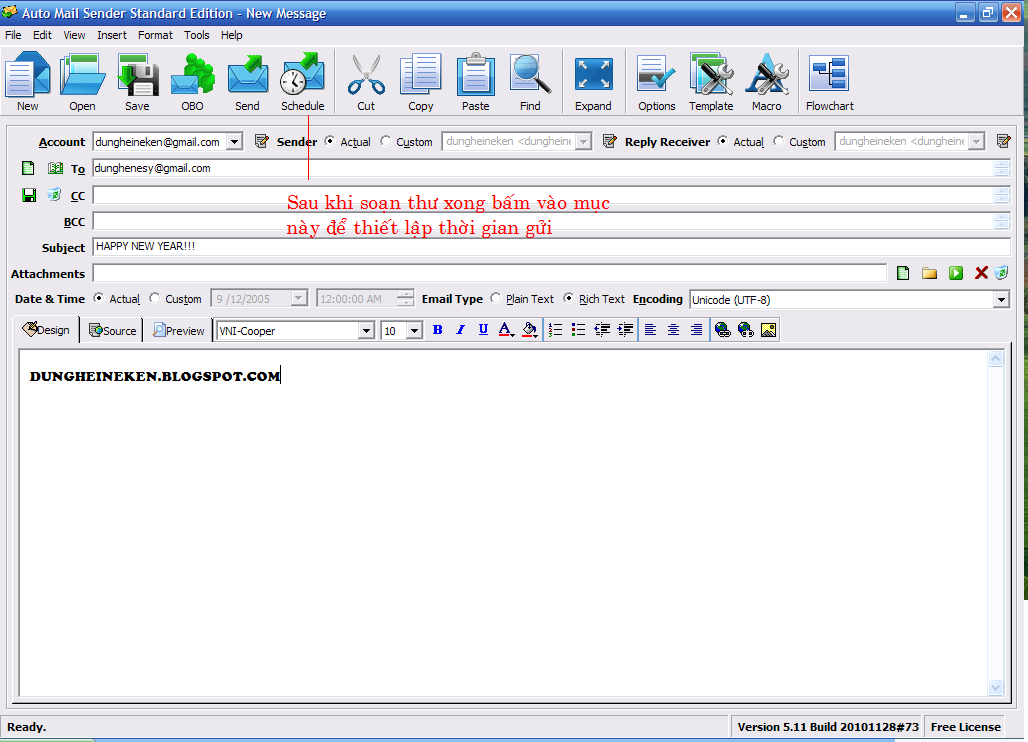Open the Tools menu
Screen dimensions: 1028x742
196,35
